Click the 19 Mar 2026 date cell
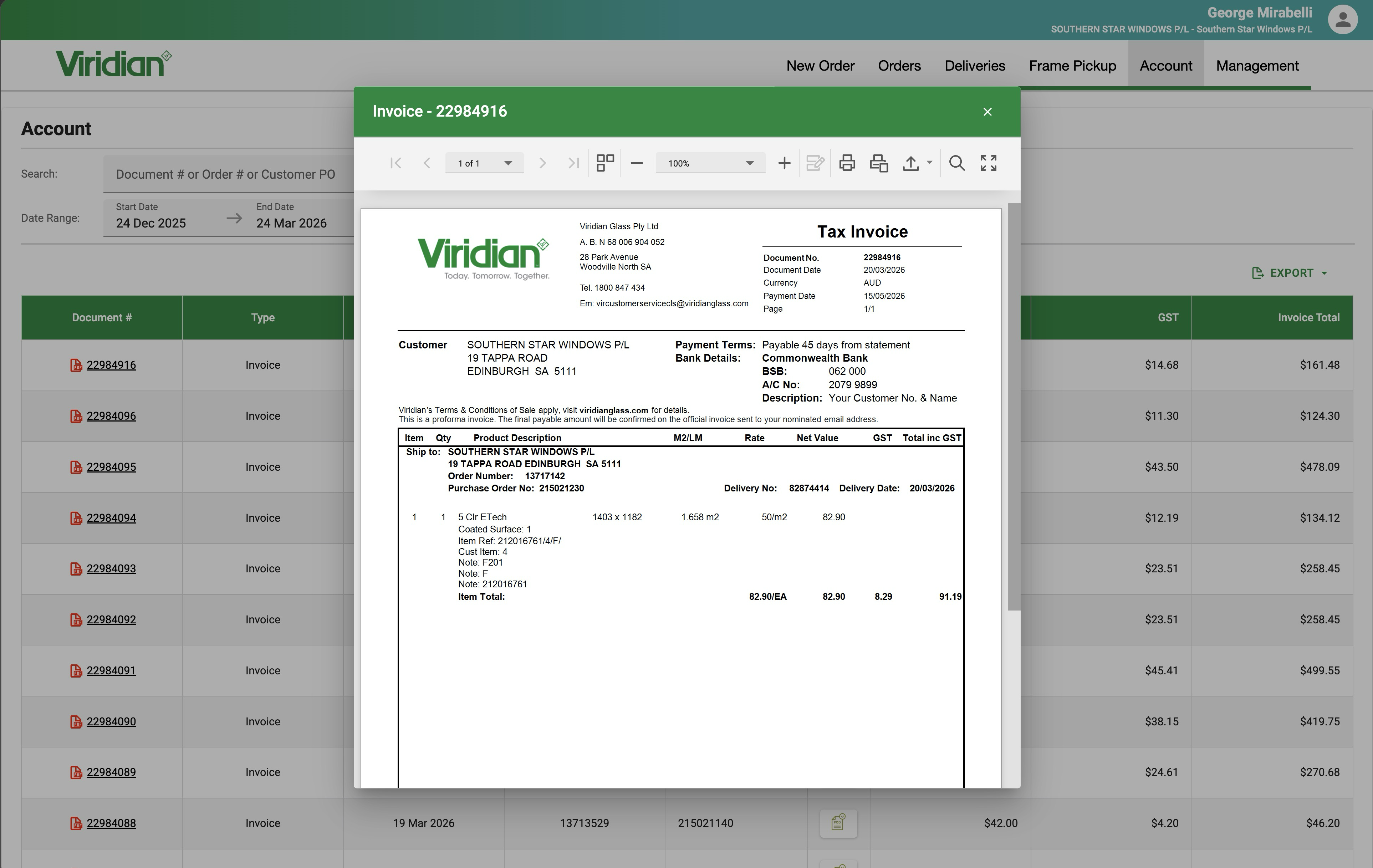The image size is (1373, 868). (424, 823)
